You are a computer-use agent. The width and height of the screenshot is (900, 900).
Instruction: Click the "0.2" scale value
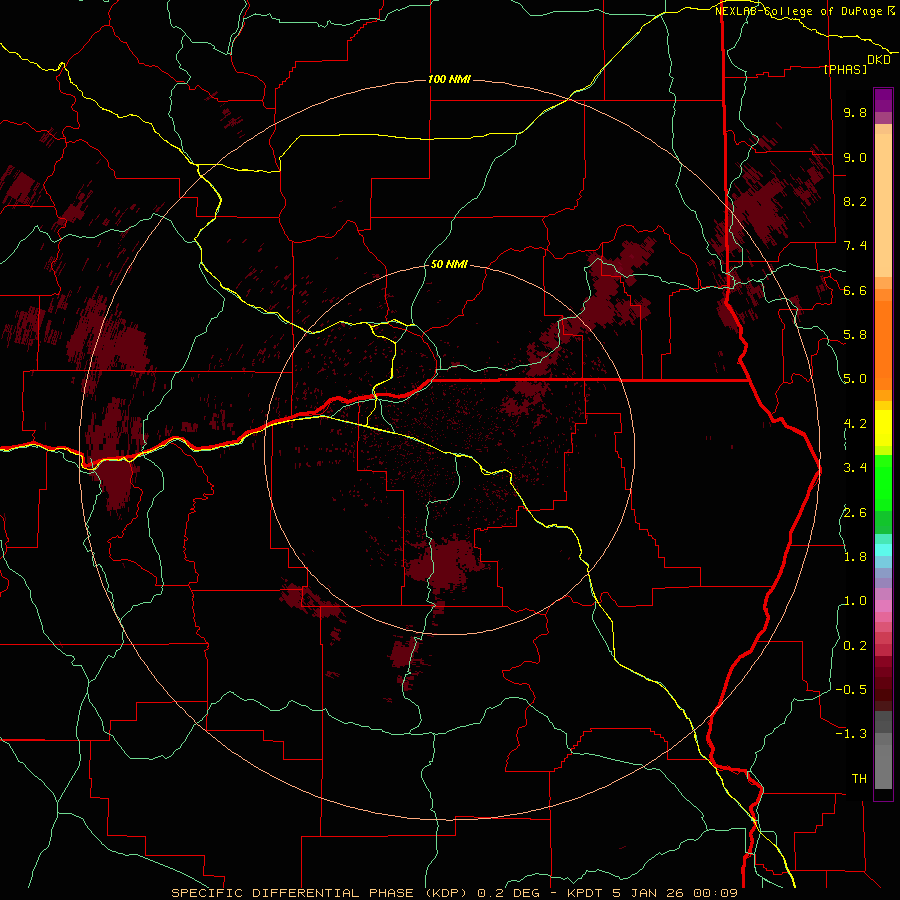point(855,646)
